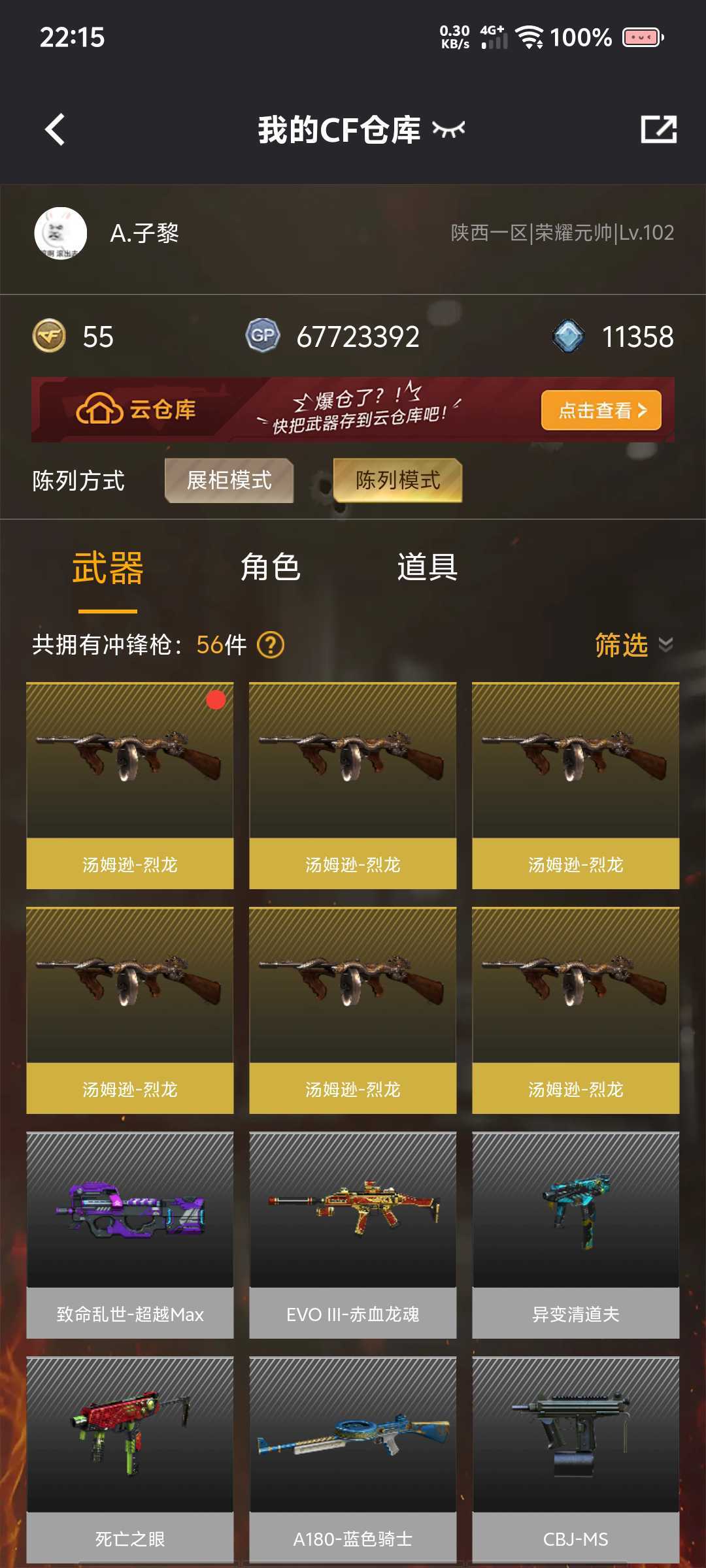Tap the diamond currency icon

click(568, 336)
